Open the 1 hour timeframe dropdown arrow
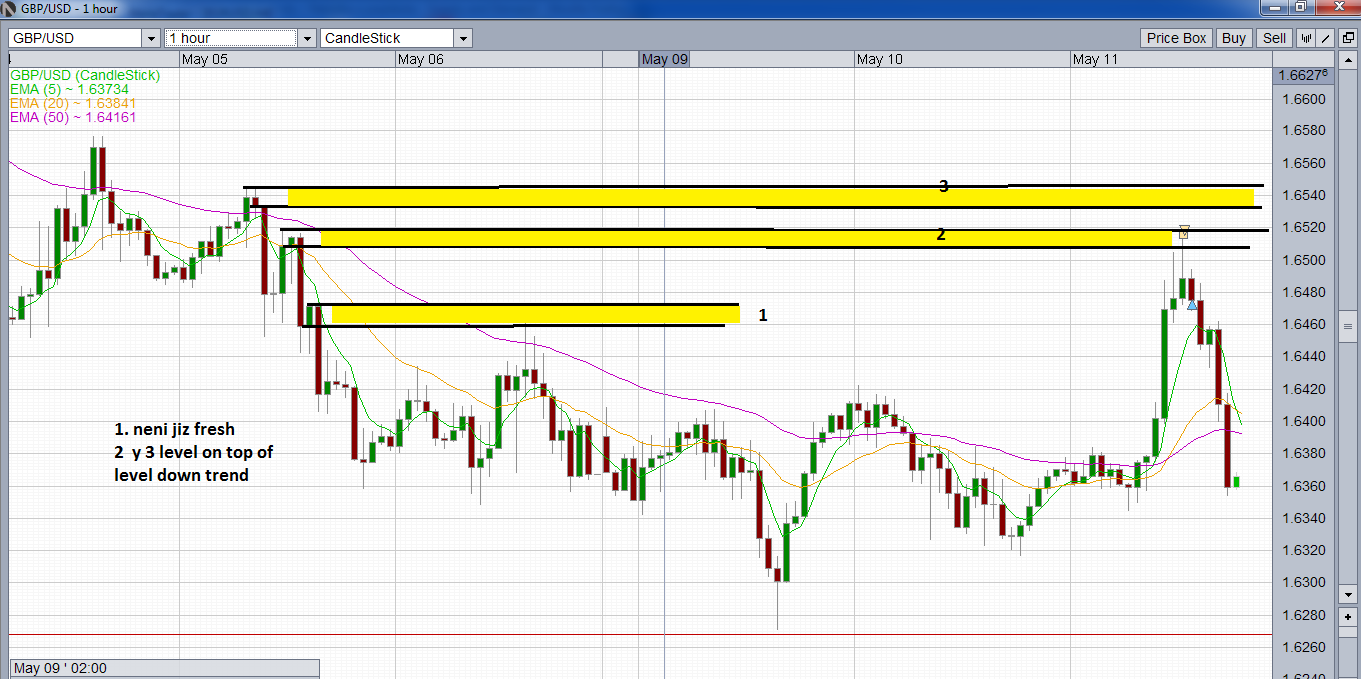This screenshot has height=679, width=1361. (x=306, y=38)
